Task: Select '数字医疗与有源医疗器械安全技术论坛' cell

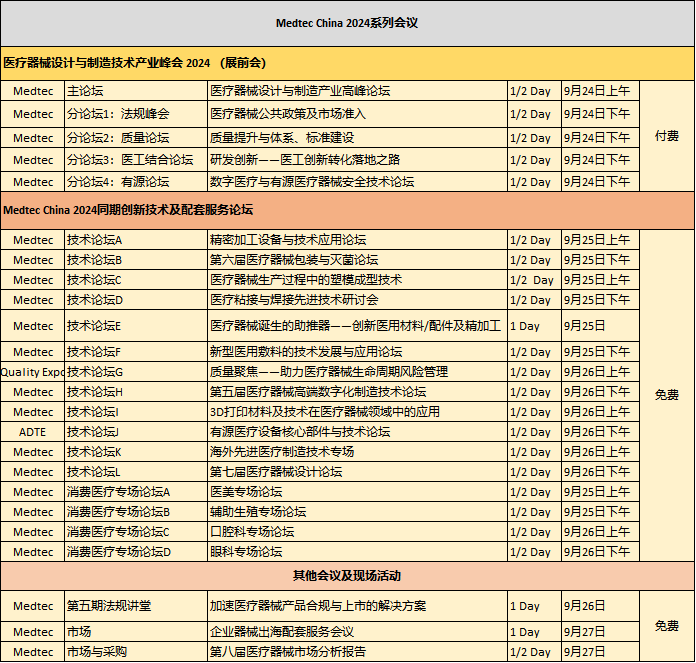Action: [357, 182]
